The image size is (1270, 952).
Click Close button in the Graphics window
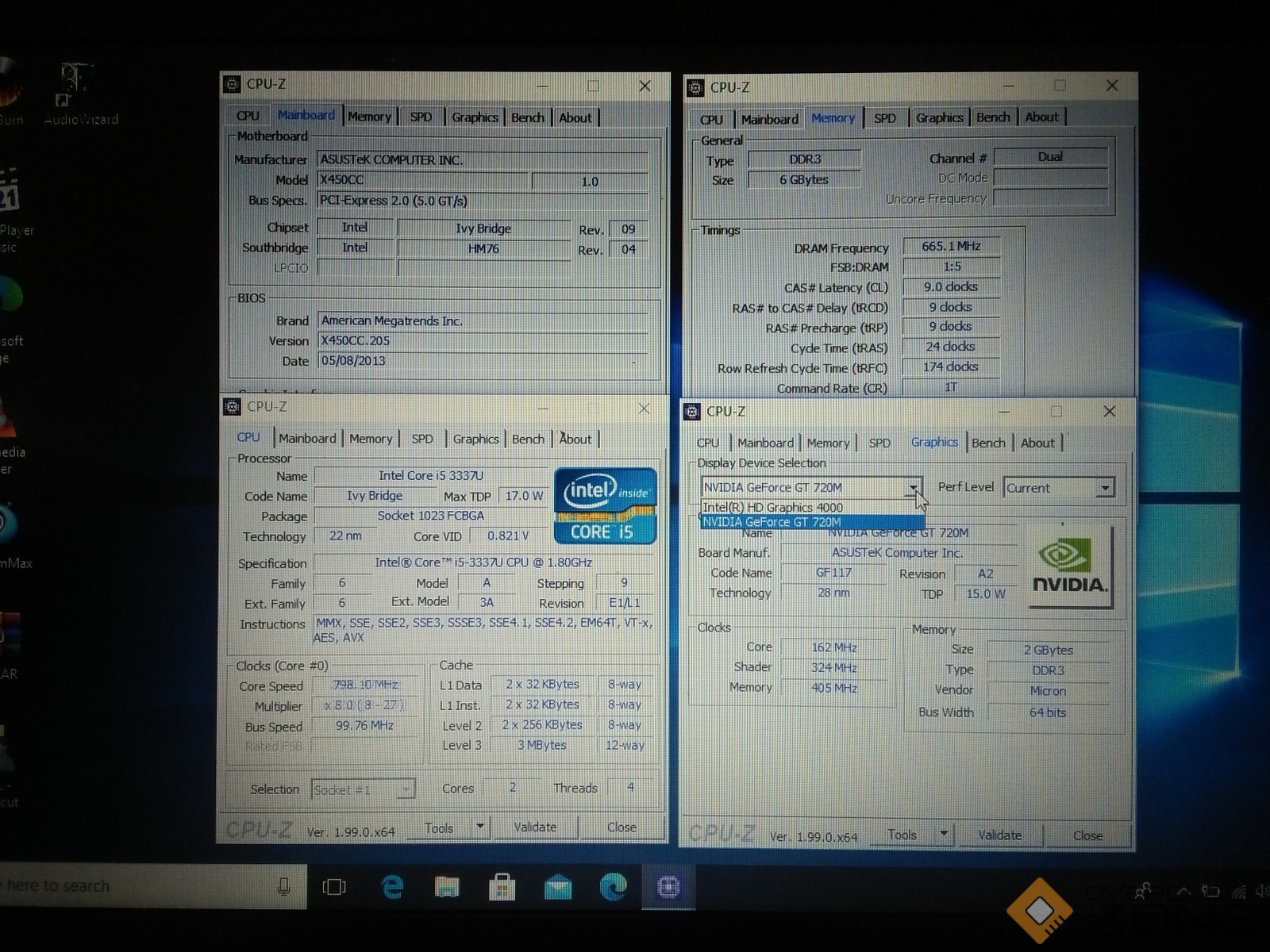[x=1087, y=835]
